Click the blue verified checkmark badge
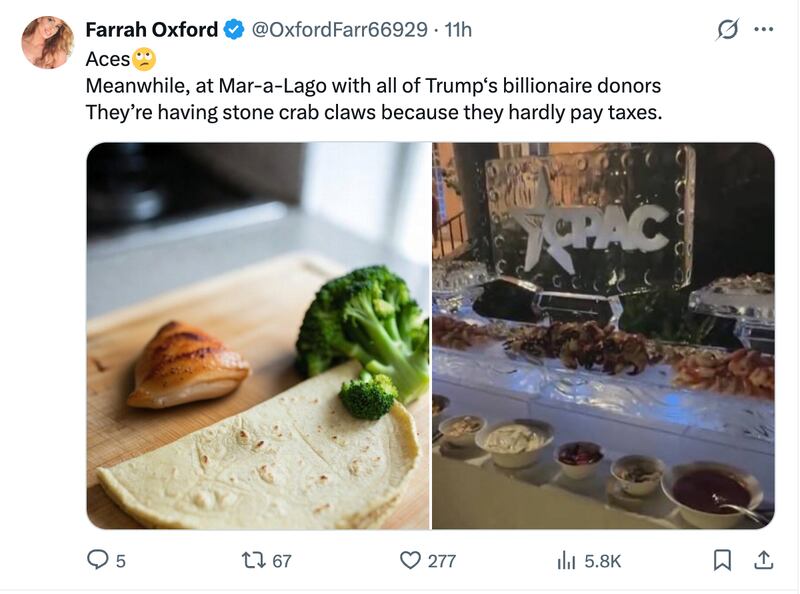Image resolution: width=800 pixels, height=594 pixels. click(233, 30)
